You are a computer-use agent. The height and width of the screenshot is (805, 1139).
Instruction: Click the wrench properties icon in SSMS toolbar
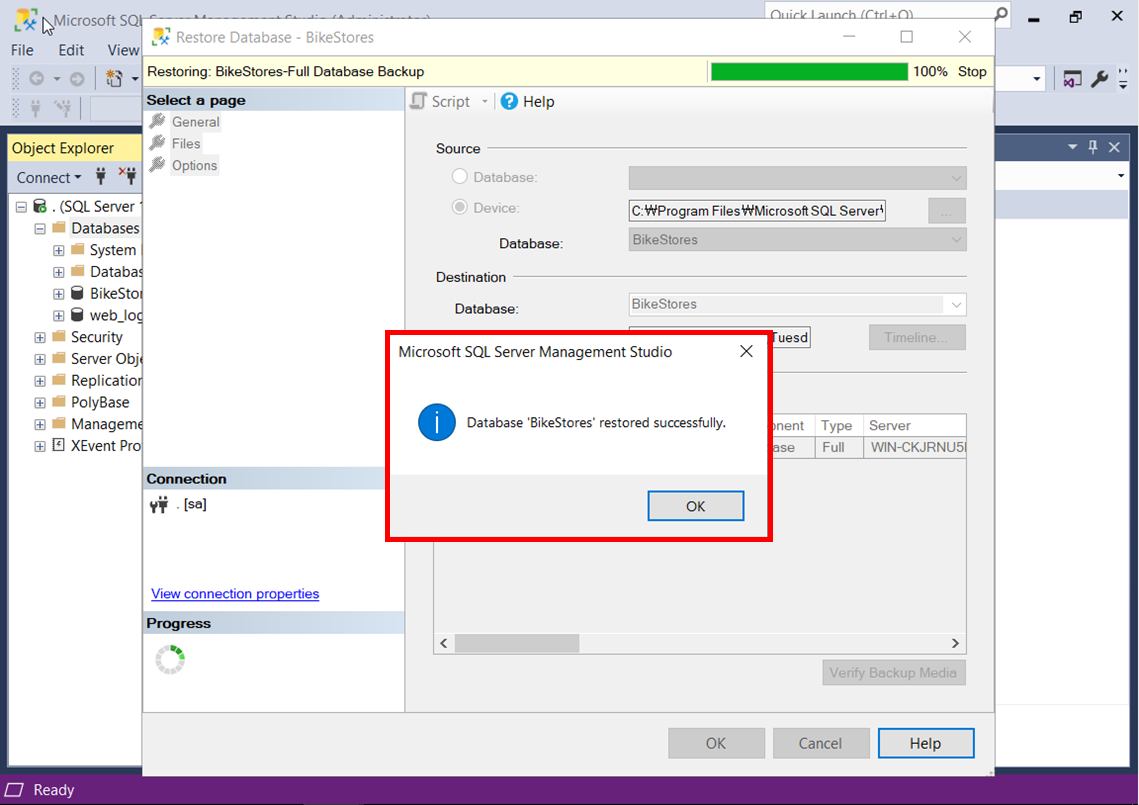pos(1100,78)
